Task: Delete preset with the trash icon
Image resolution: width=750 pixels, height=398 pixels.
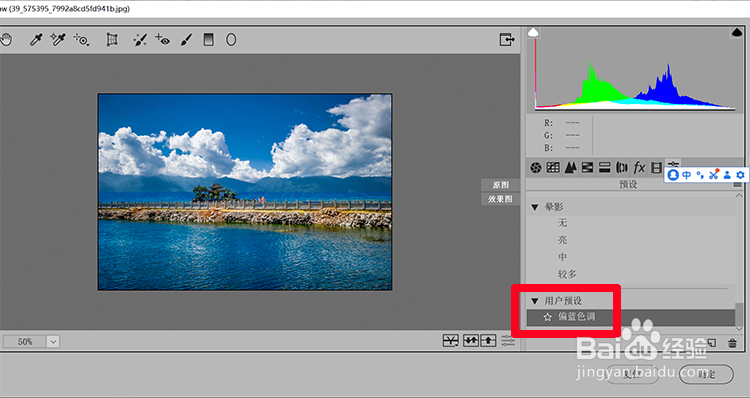Action: [x=732, y=343]
